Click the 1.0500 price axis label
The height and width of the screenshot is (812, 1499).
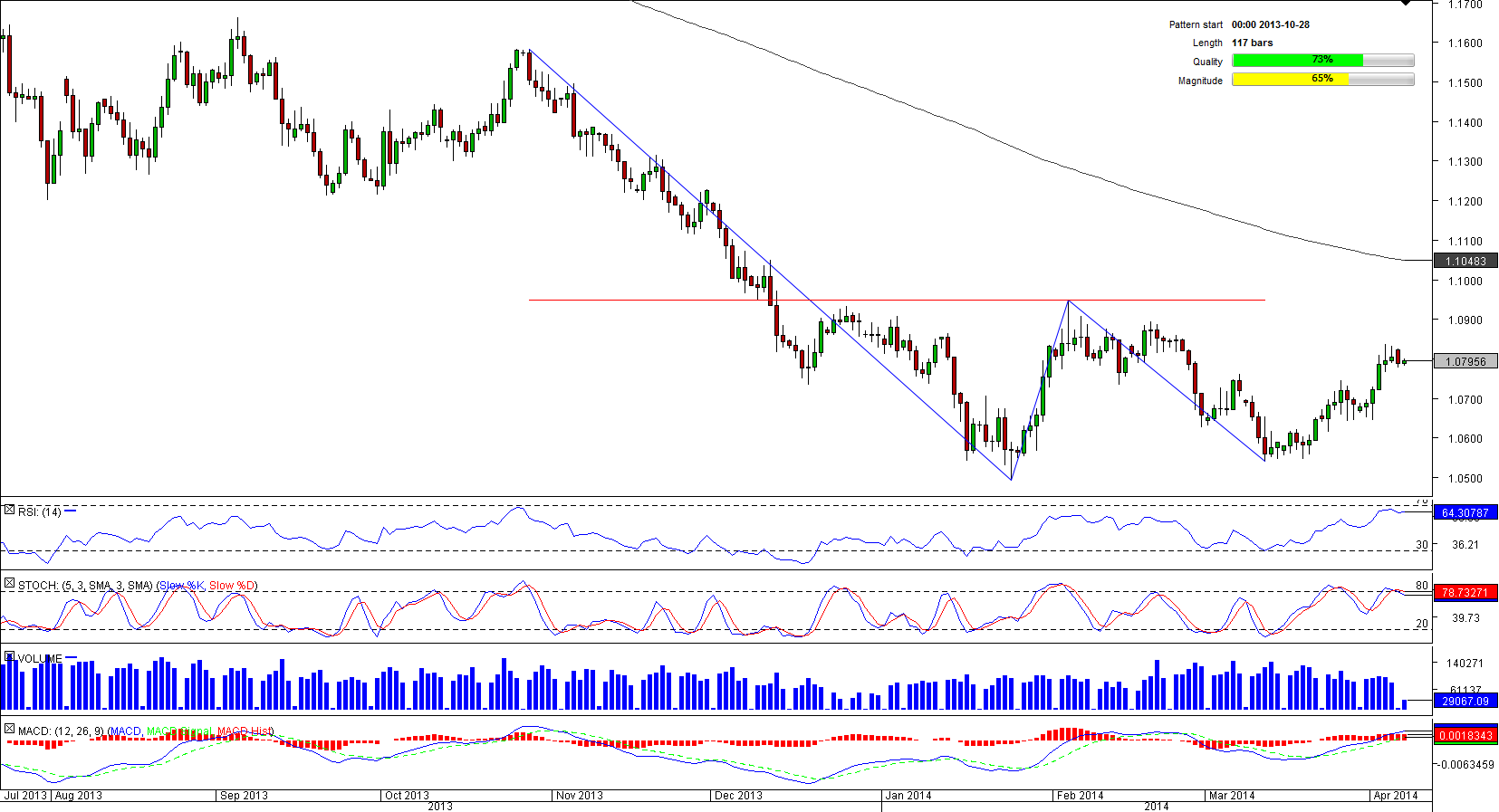click(x=1465, y=479)
